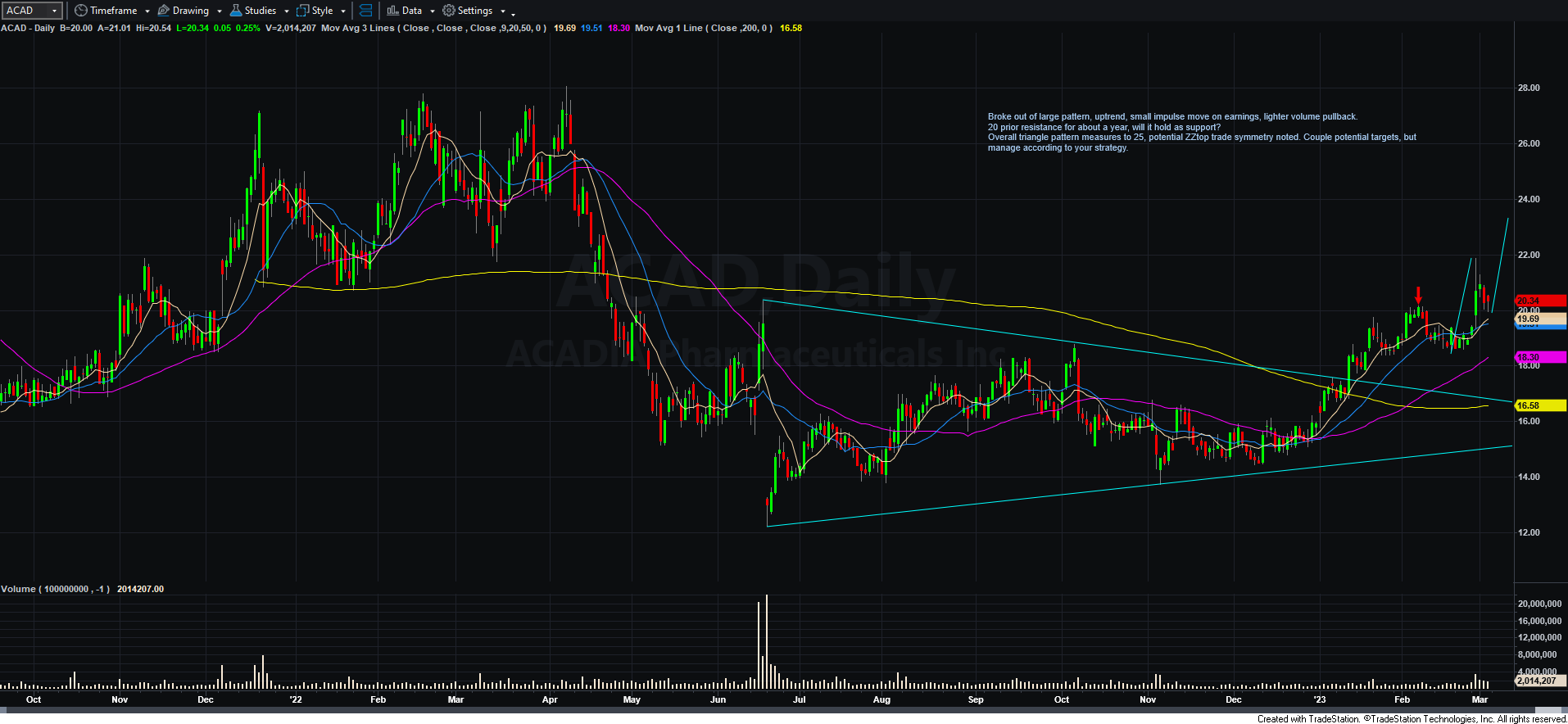
Task: Open the Data bar-chart icon
Action: [x=393, y=11]
